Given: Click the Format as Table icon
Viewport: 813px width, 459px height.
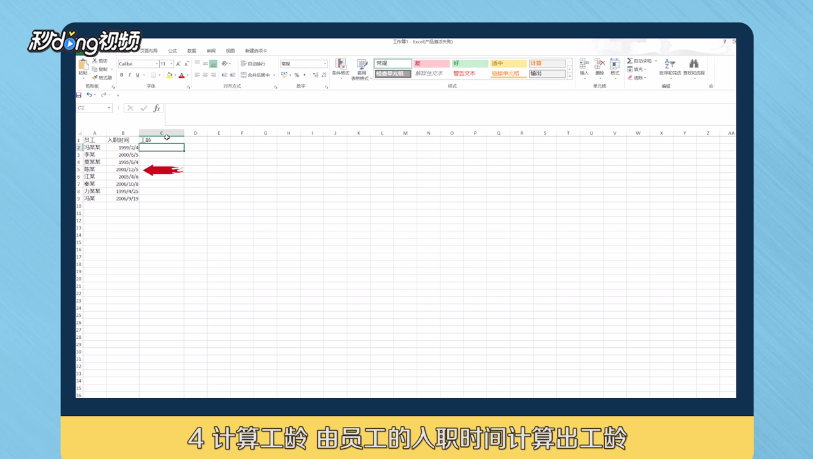Looking at the screenshot, I should (362, 64).
